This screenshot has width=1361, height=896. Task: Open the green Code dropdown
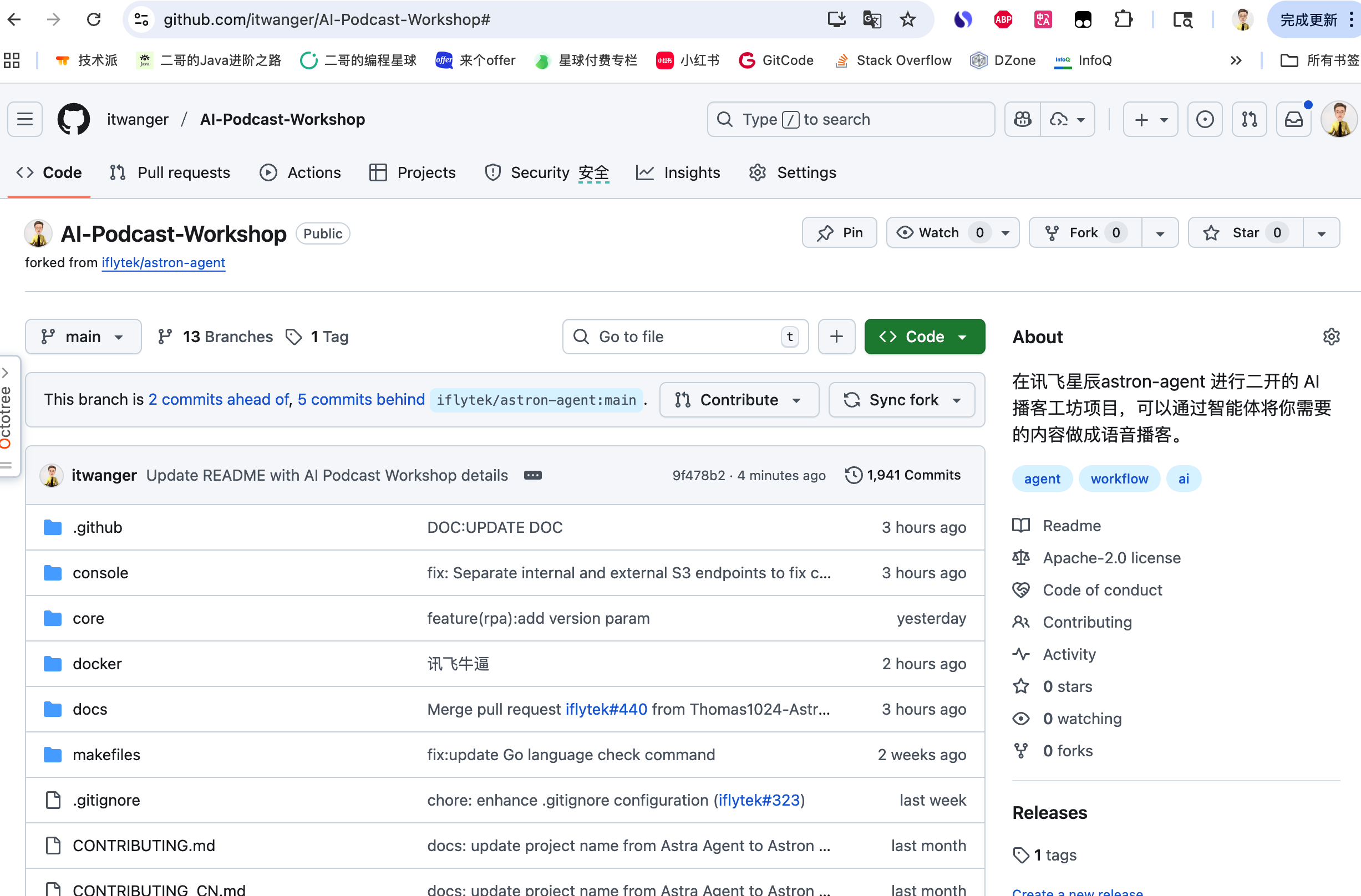pos(924,337)
